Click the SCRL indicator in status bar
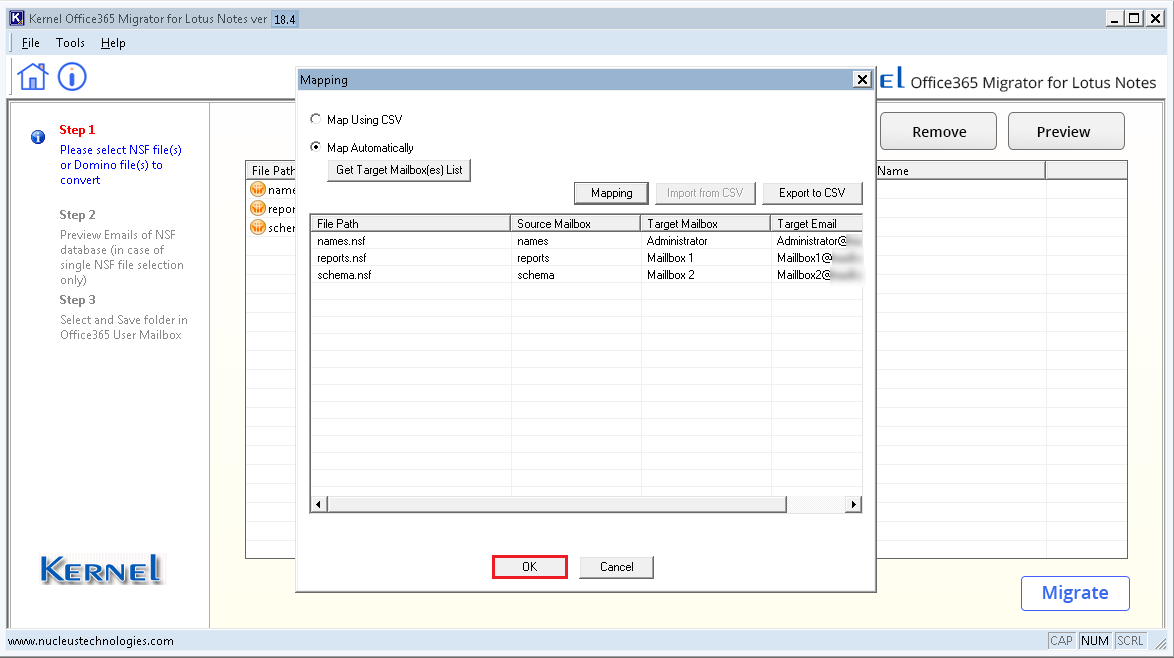Screen dimensions: 1174x658 coord(1130,641)
